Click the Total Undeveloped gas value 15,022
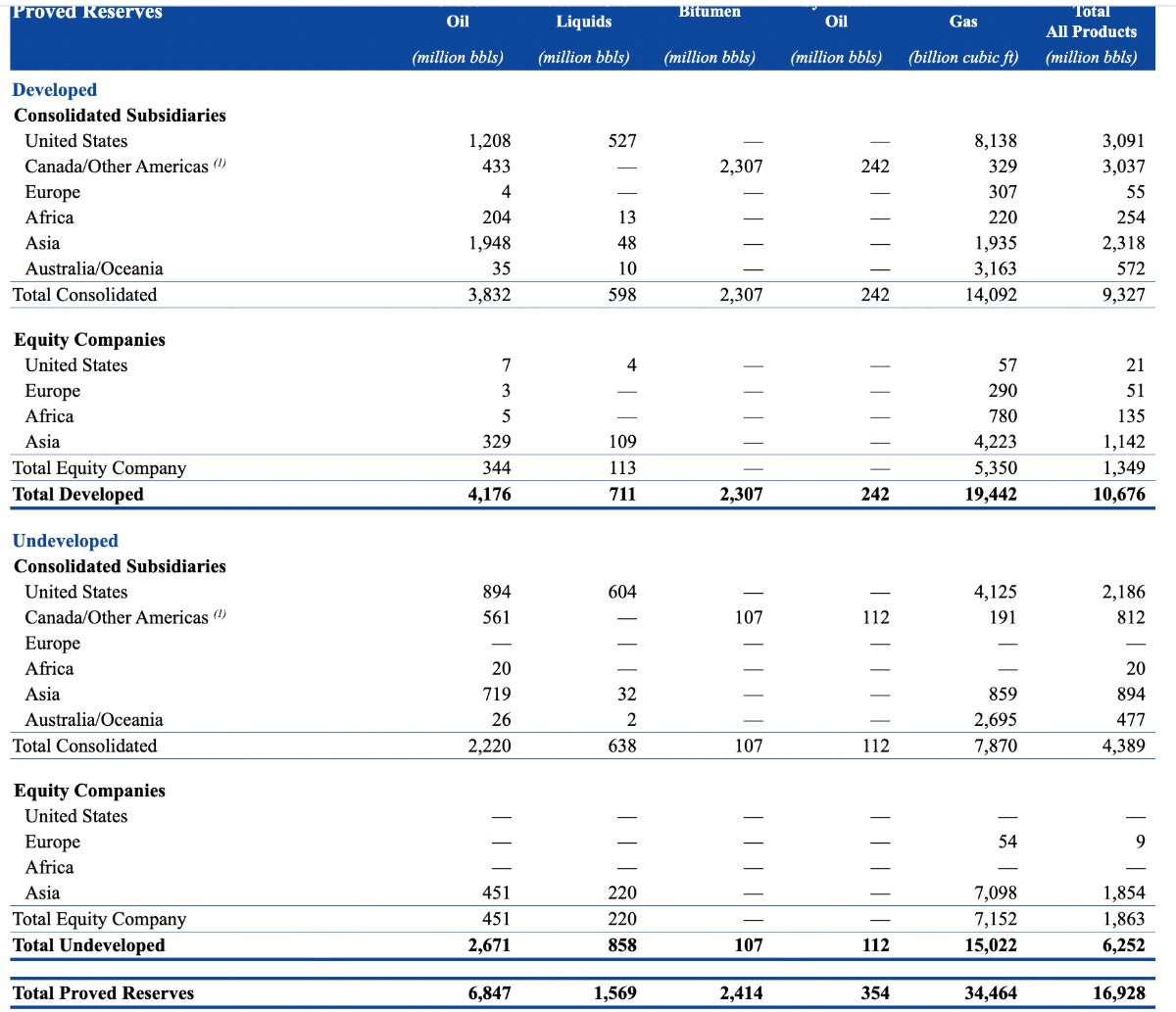Viewport: 1176px width, 1012px height. click(992, 945)
